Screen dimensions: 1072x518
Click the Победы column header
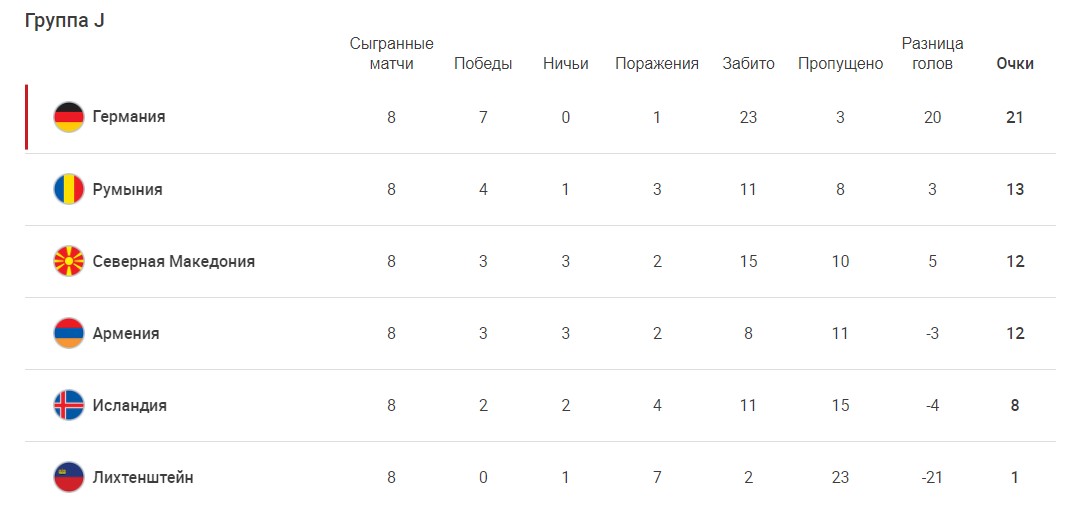tap(483, 64)
